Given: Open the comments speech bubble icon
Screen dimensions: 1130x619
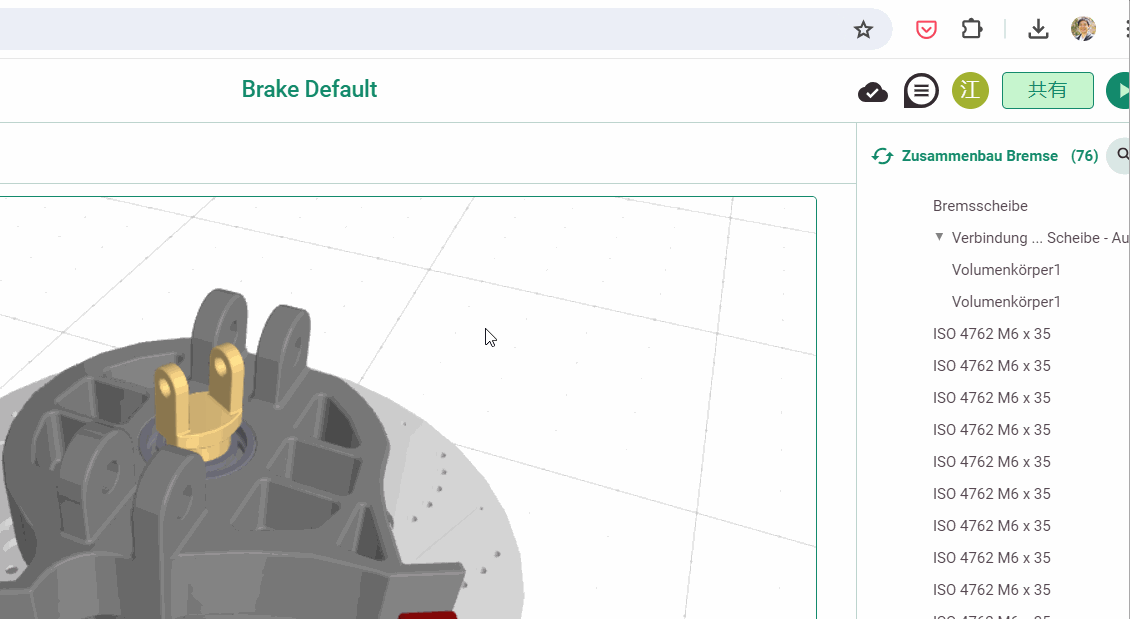Looking at the screenshot, I should point(920,91).
